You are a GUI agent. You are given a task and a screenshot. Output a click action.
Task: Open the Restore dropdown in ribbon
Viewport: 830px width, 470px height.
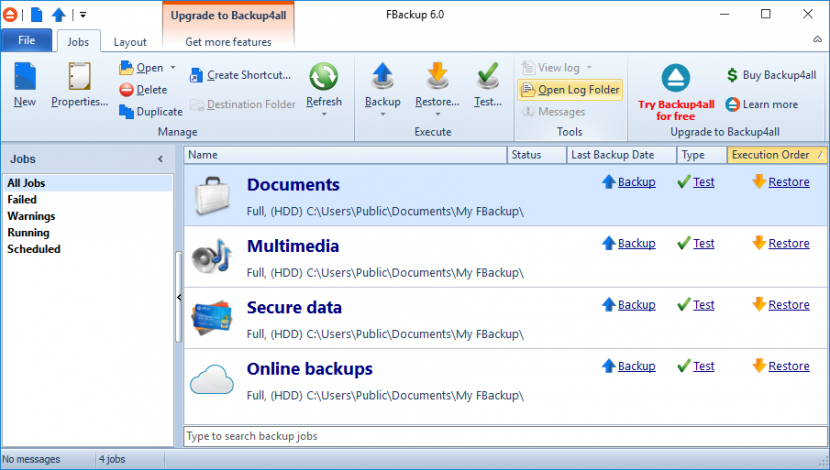pos(436,114)
